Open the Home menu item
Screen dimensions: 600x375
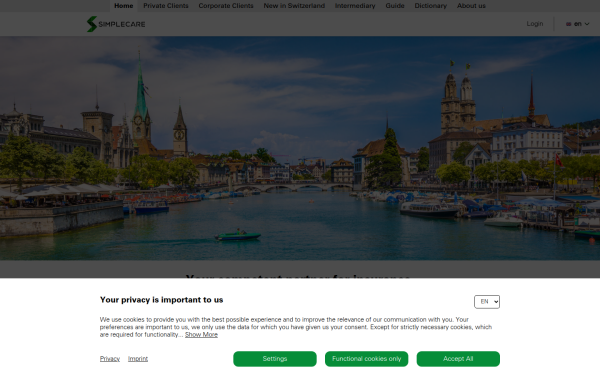tap(124, 6)
